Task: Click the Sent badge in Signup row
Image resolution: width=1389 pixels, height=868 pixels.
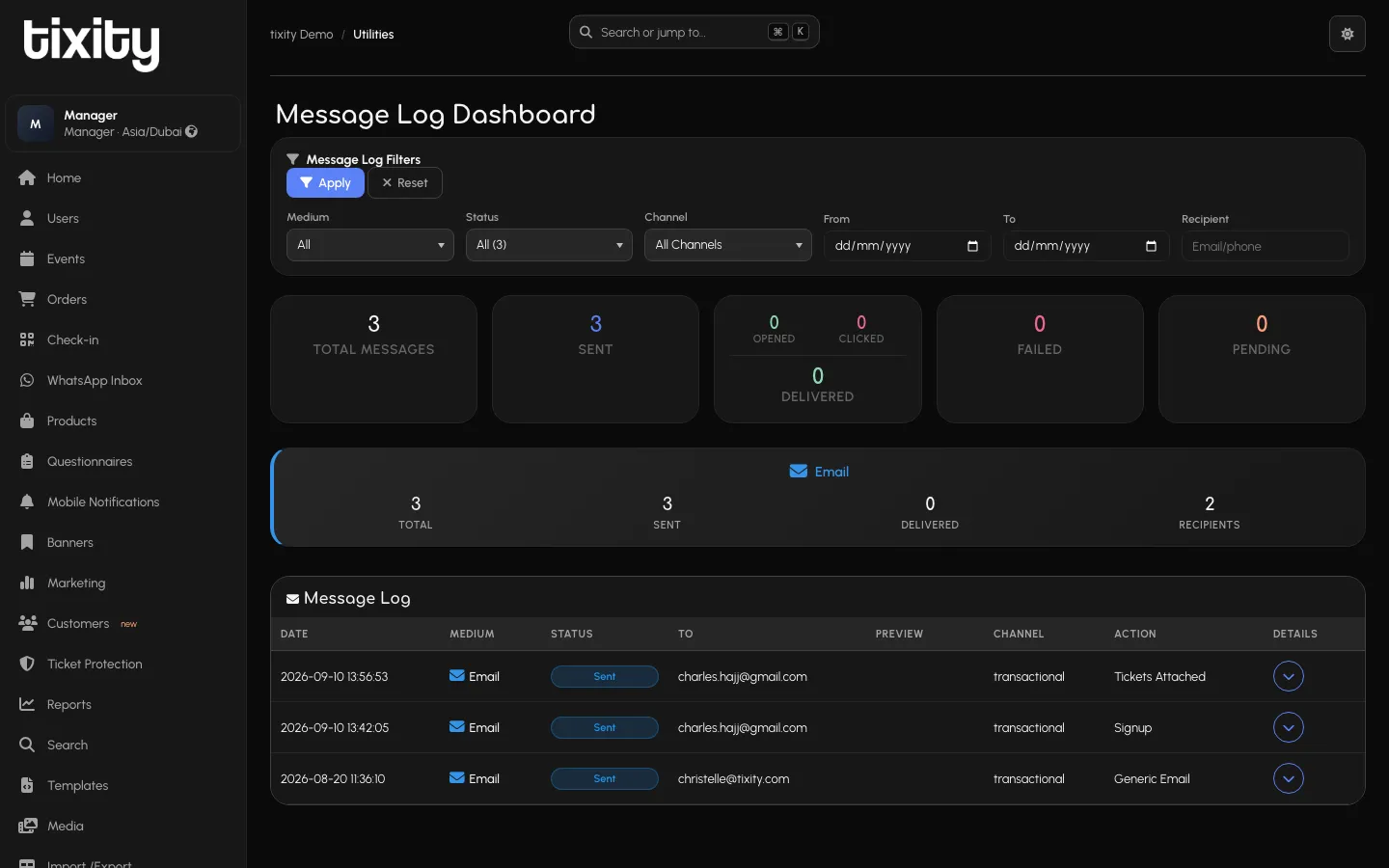Action: coord(605,727)
